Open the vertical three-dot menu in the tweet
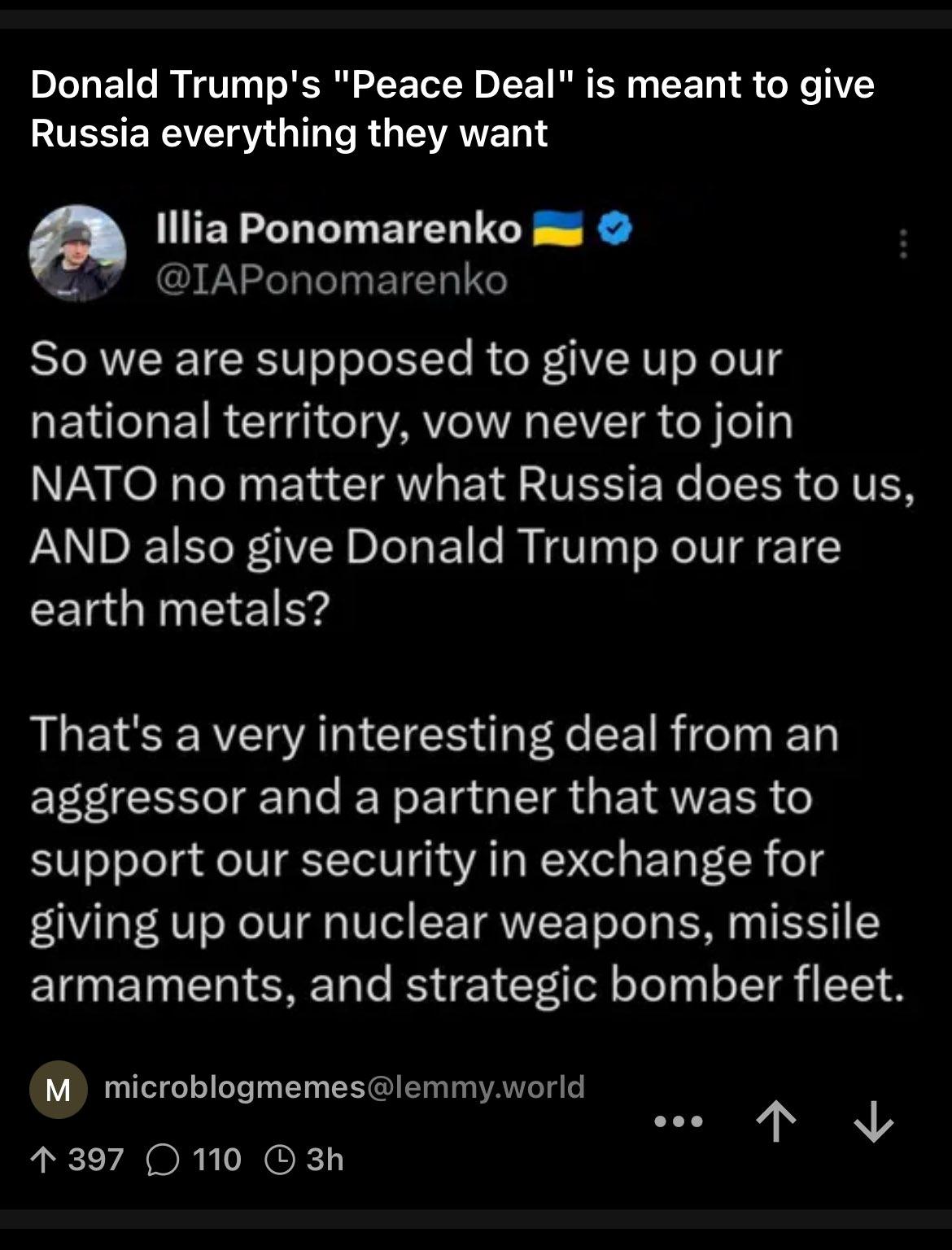Image resolution: width=952 pixels, height=1250 pixels. pyautogui.click(x=902, y=244)
